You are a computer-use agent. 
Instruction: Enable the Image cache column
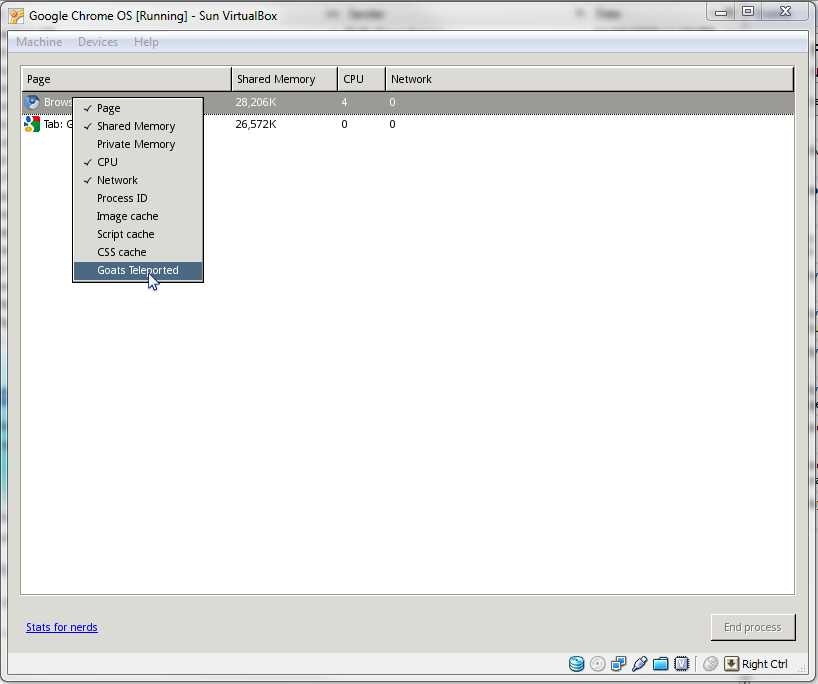click(x=138, y=216)
